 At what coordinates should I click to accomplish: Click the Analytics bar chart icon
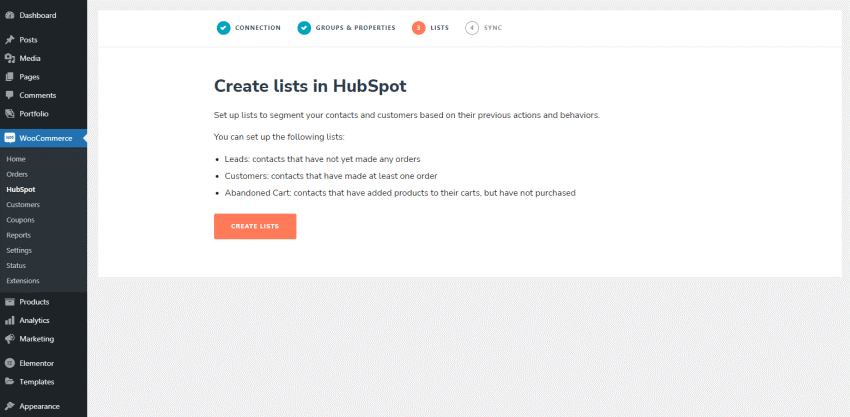(x=9, y=321)
